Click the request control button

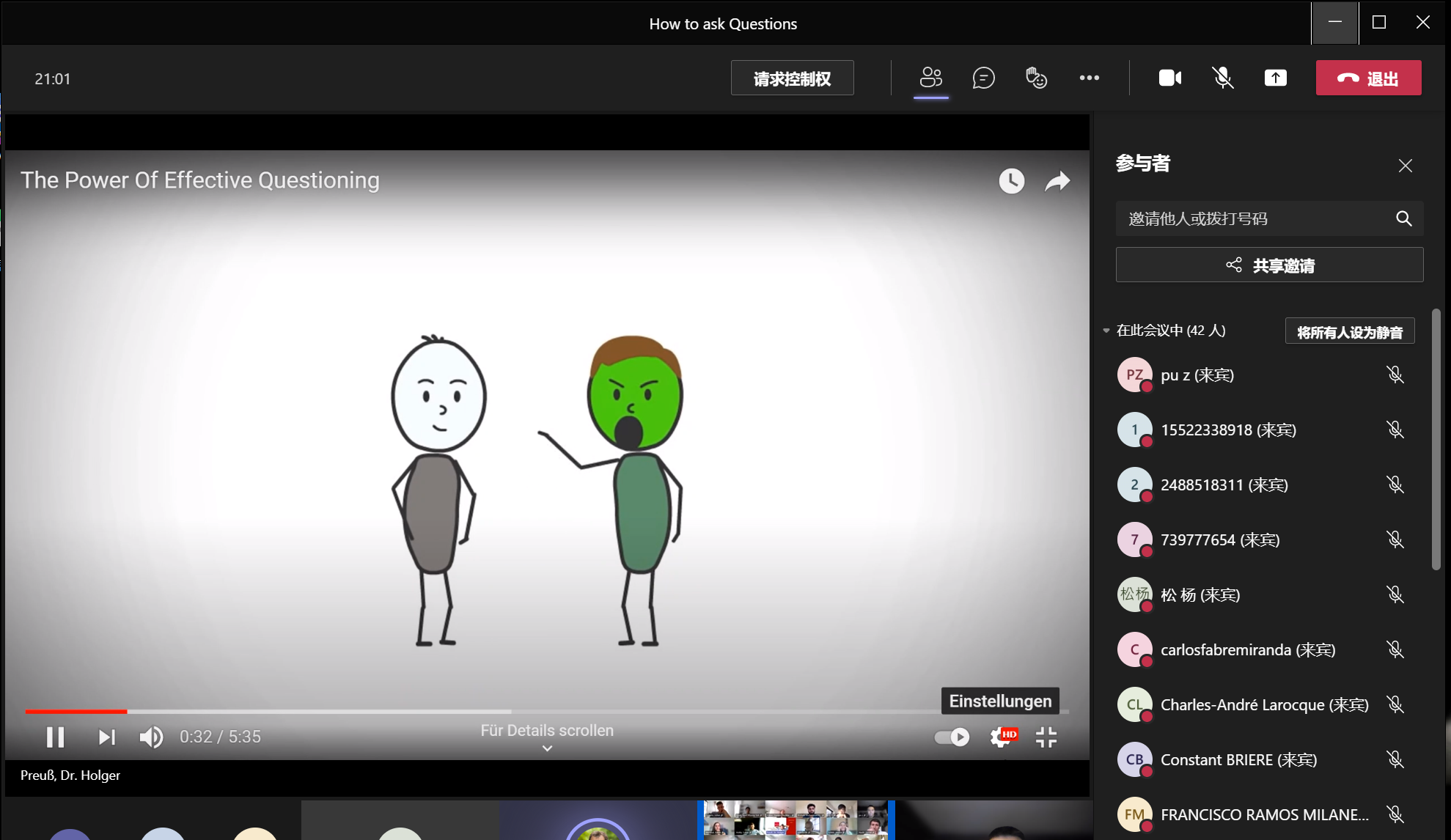792,78
